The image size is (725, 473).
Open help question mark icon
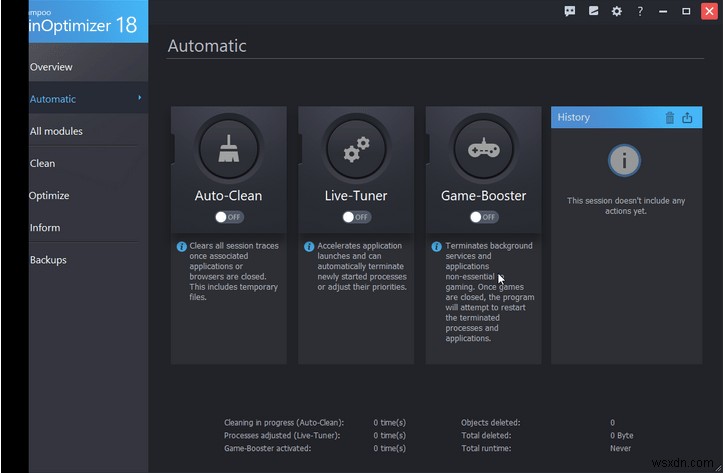point(640,11)
